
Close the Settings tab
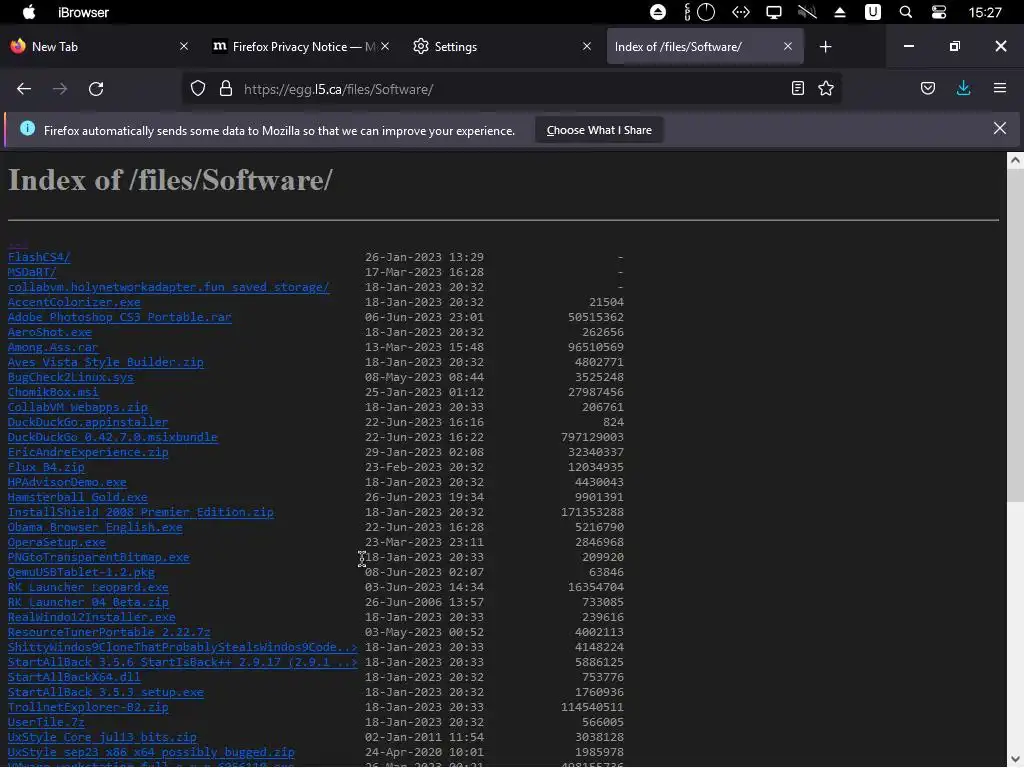click(x=586, y=46)
